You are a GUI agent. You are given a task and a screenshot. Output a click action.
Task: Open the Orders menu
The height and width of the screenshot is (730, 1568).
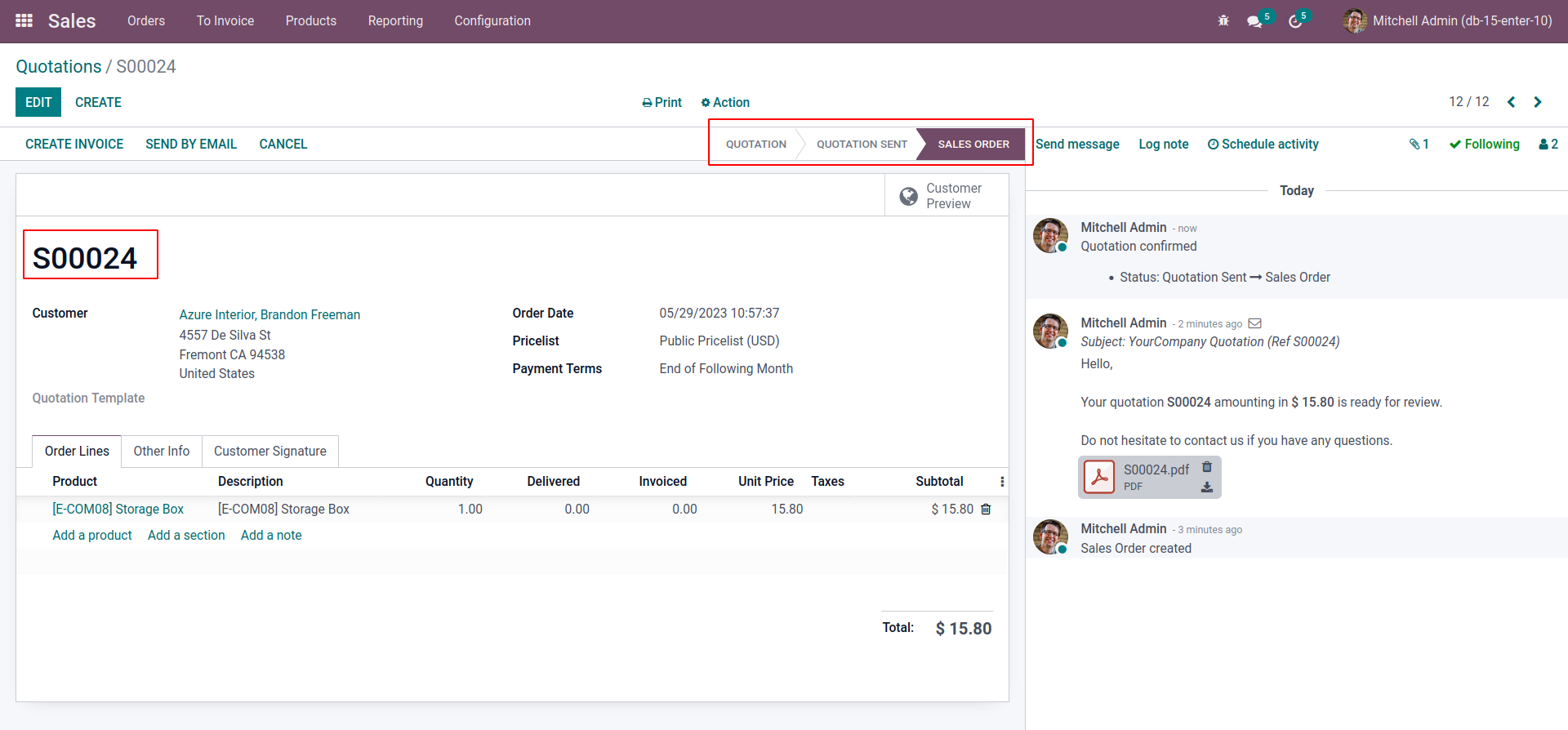click(x=146, y=20)
